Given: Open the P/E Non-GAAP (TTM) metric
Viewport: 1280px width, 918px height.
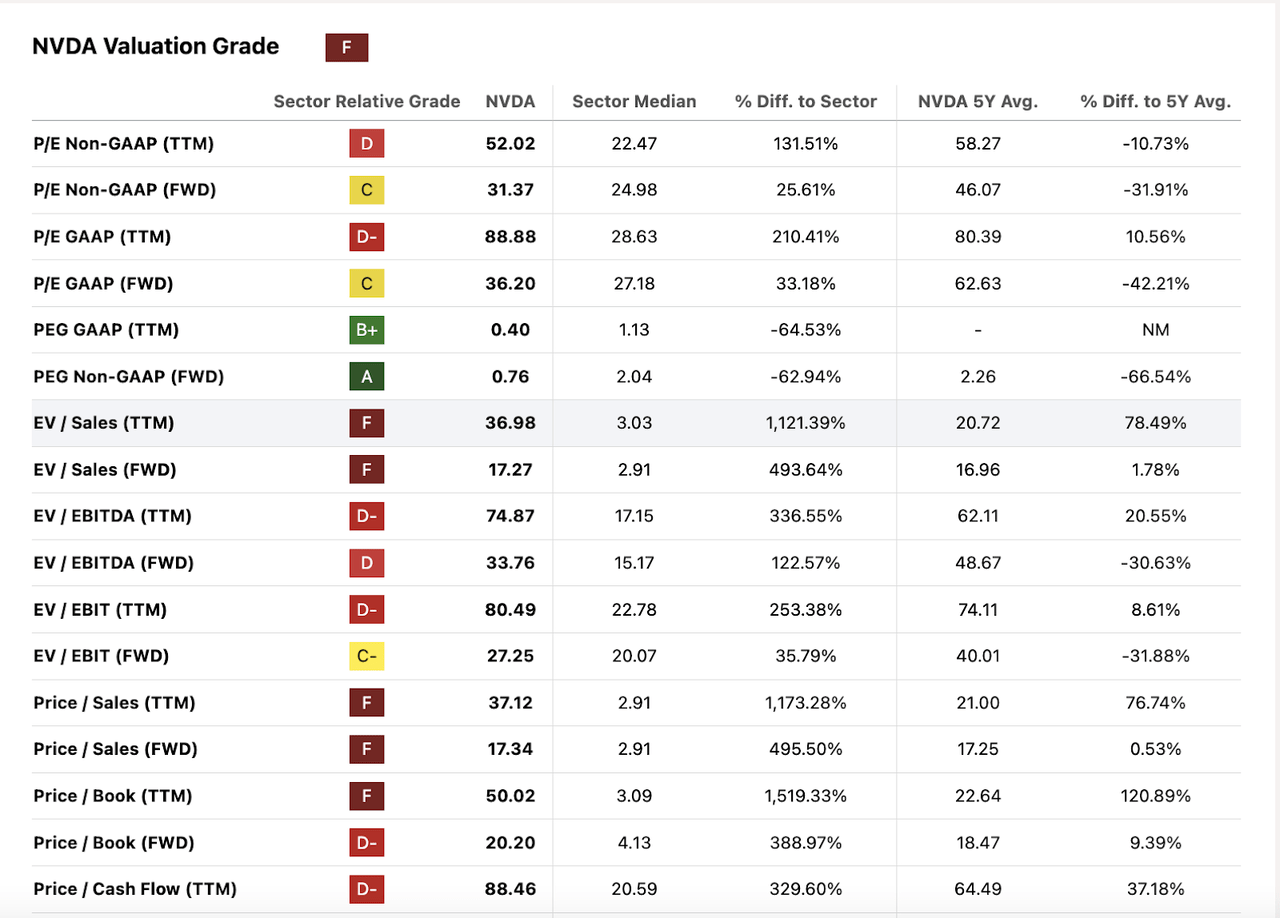Looking at the screenshot, I should [x=123, y=144].
